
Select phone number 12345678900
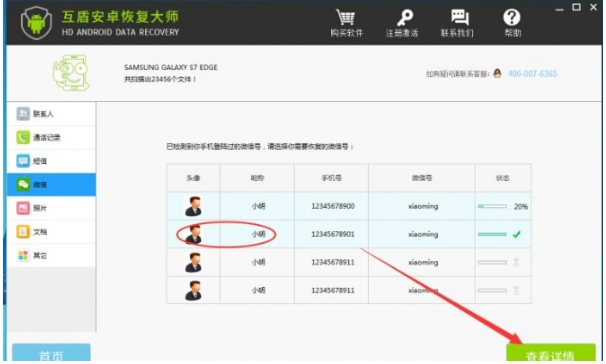point(333,206)
